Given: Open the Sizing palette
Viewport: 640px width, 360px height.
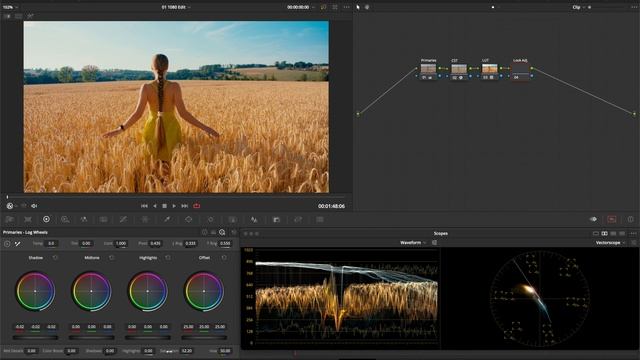Looking at the screenshot, I should 298,220.
